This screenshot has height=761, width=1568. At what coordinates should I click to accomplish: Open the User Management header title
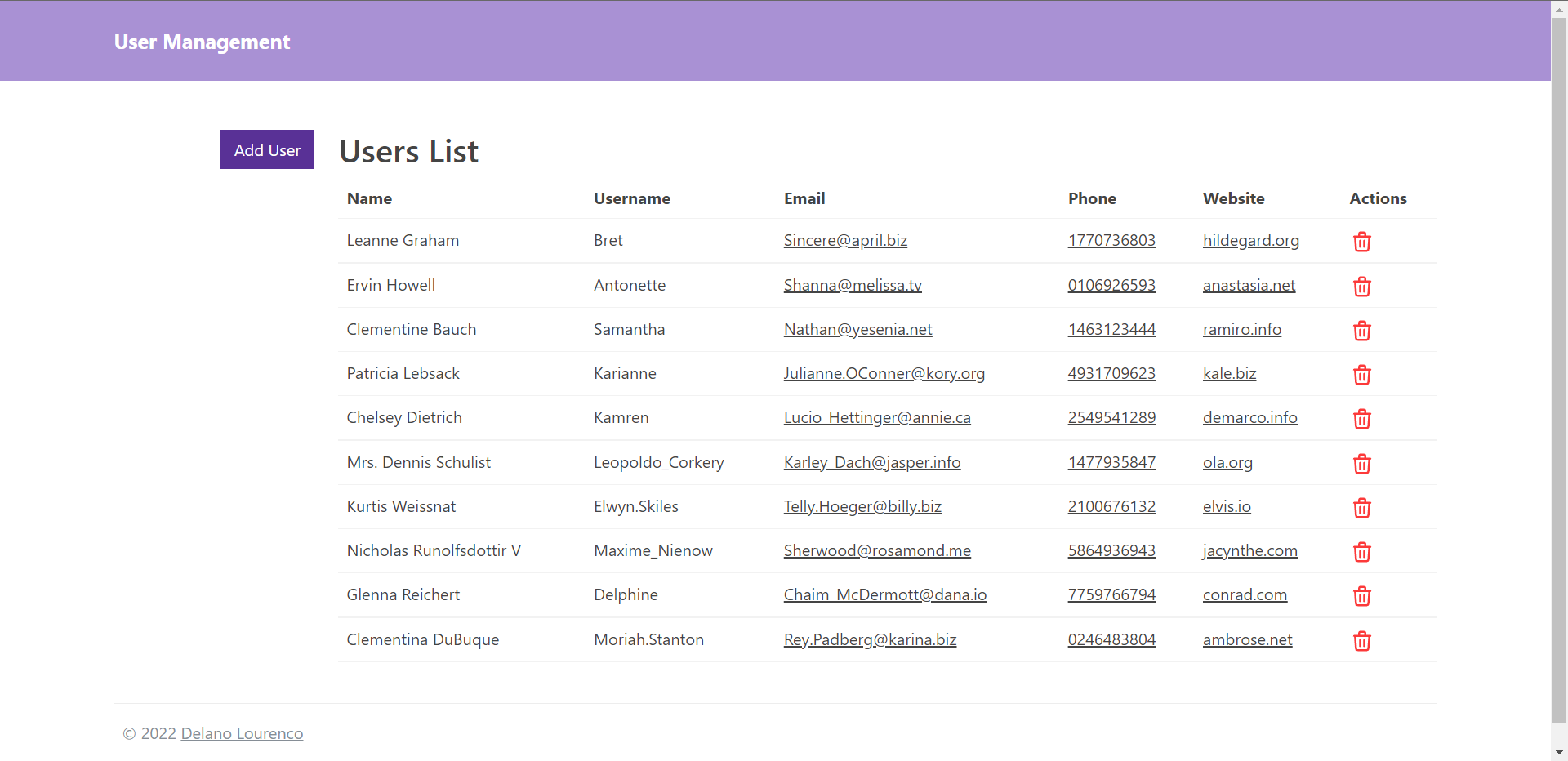click(x=202, y=42)
